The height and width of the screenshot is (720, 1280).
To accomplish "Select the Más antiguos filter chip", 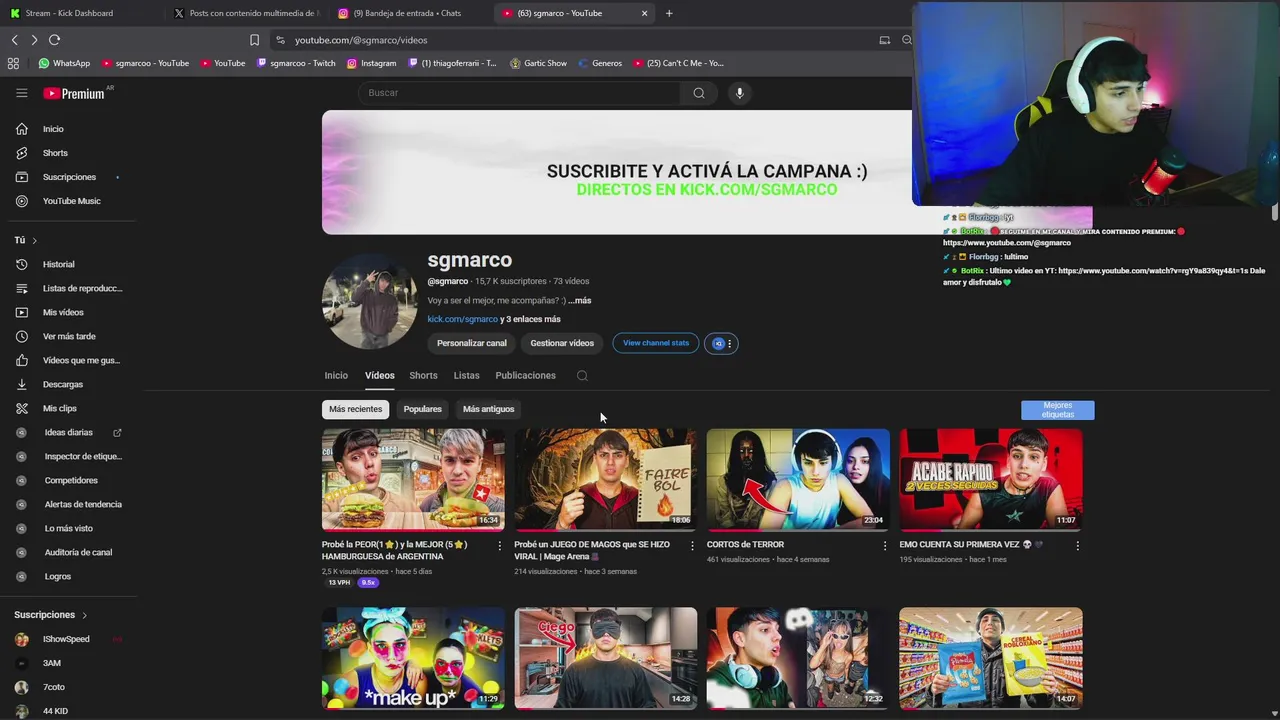I will 488,409.
